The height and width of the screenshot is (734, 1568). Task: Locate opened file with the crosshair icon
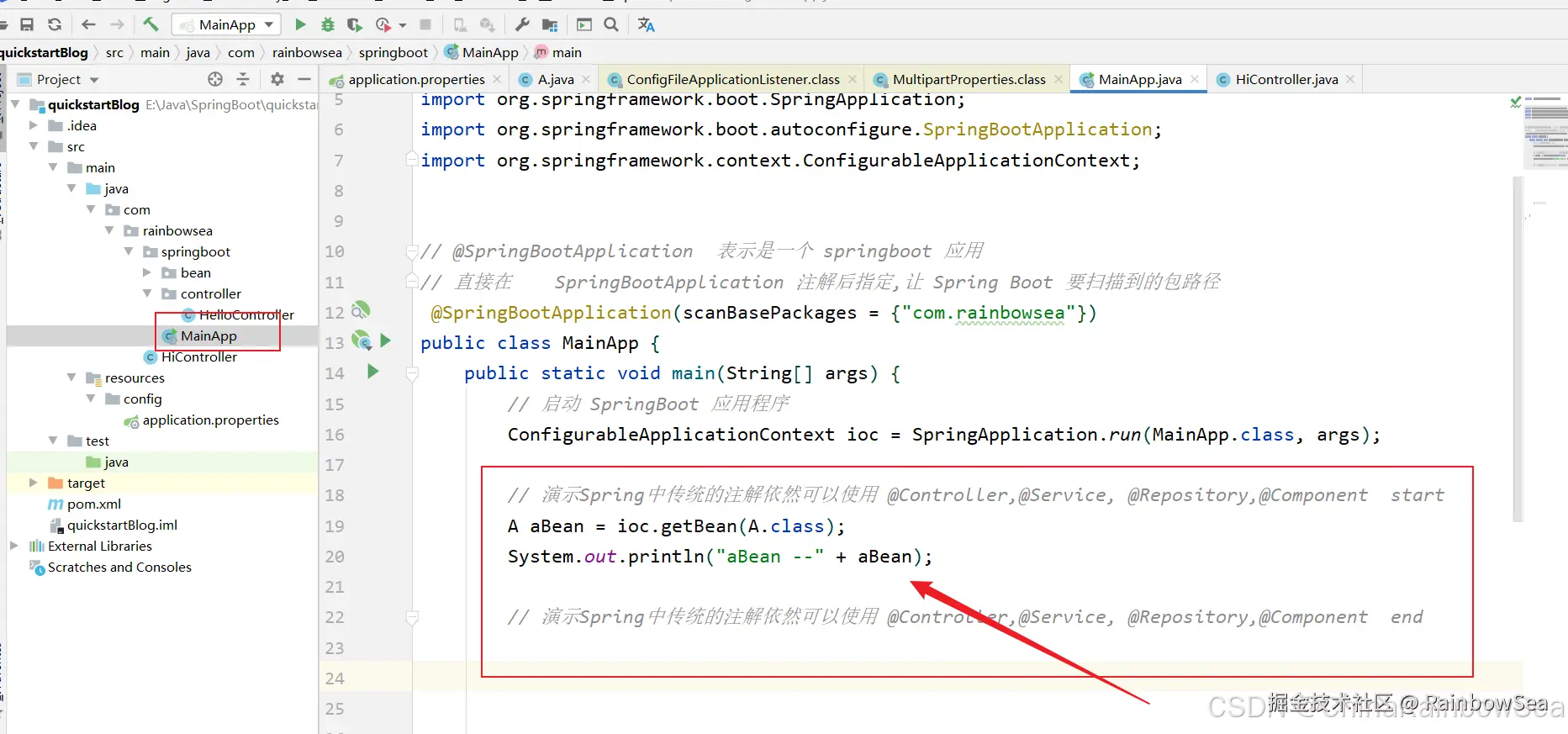[x=215, y=79]
